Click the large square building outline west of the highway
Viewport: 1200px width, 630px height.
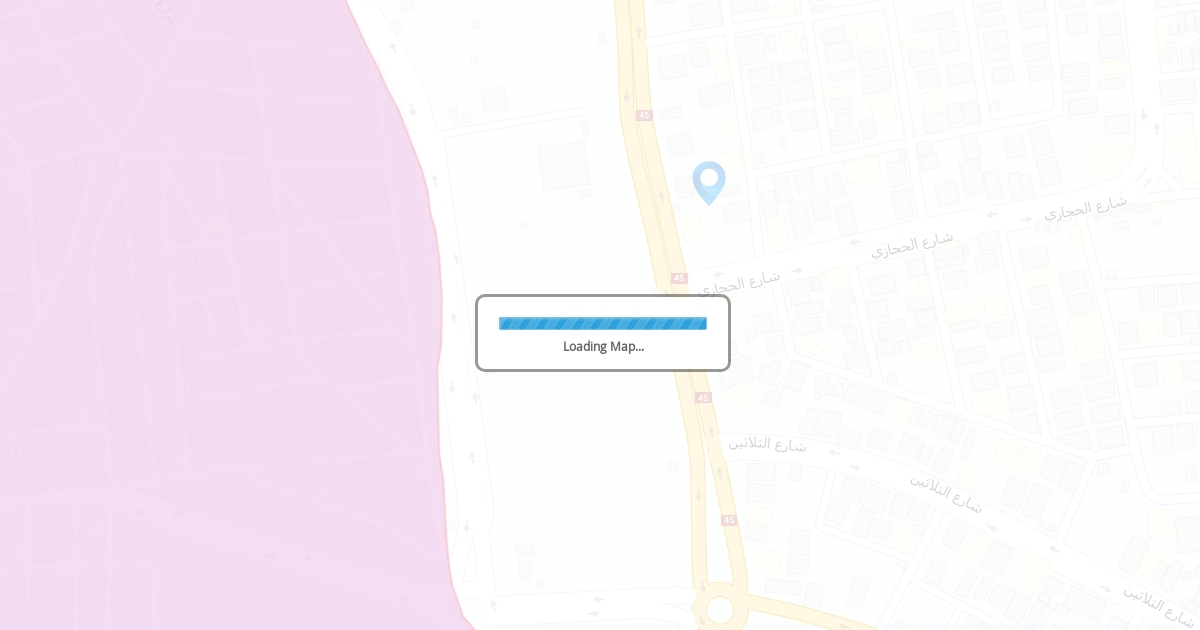tap(564, 166)
